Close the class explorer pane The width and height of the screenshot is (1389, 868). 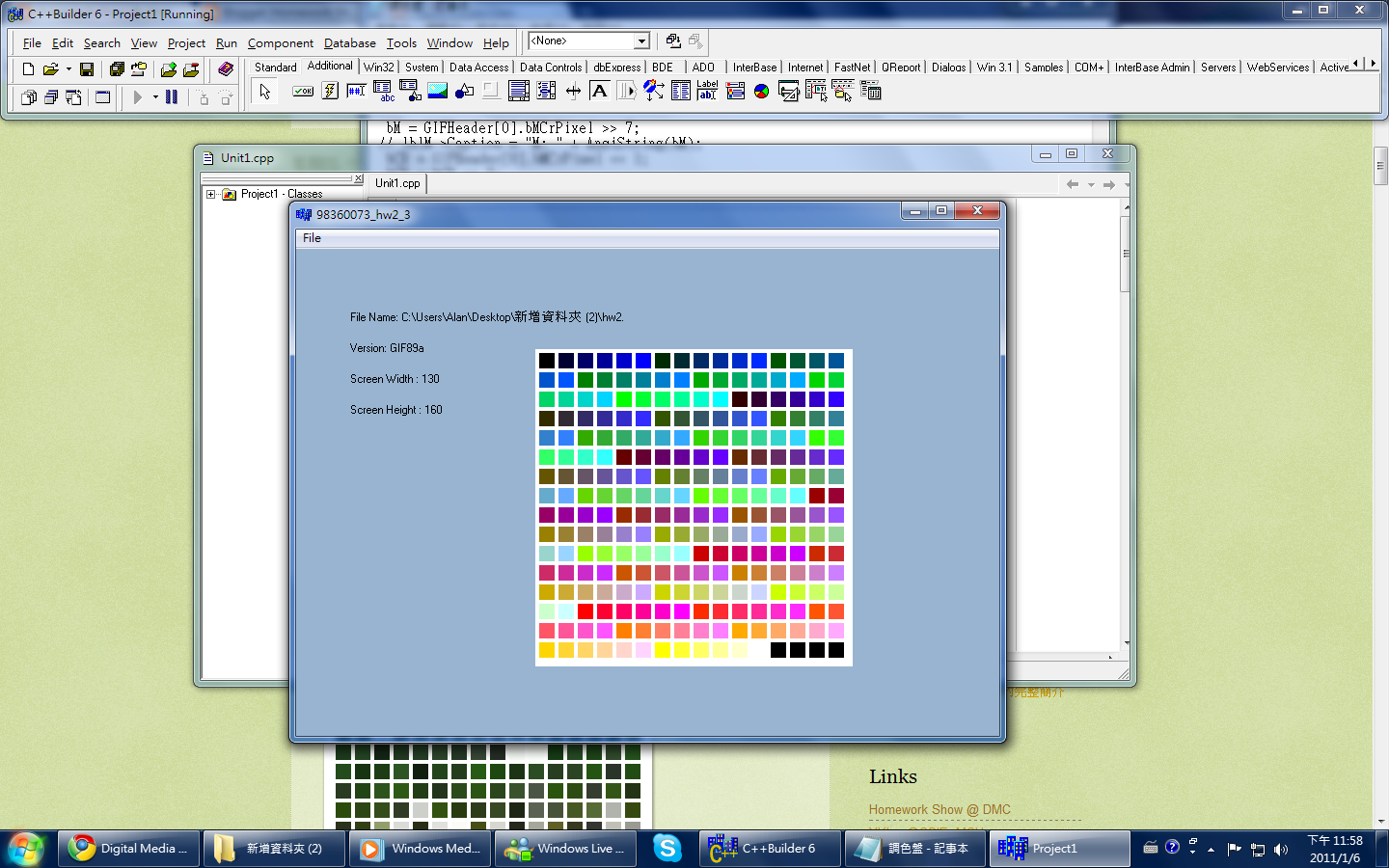click(358, 178)
